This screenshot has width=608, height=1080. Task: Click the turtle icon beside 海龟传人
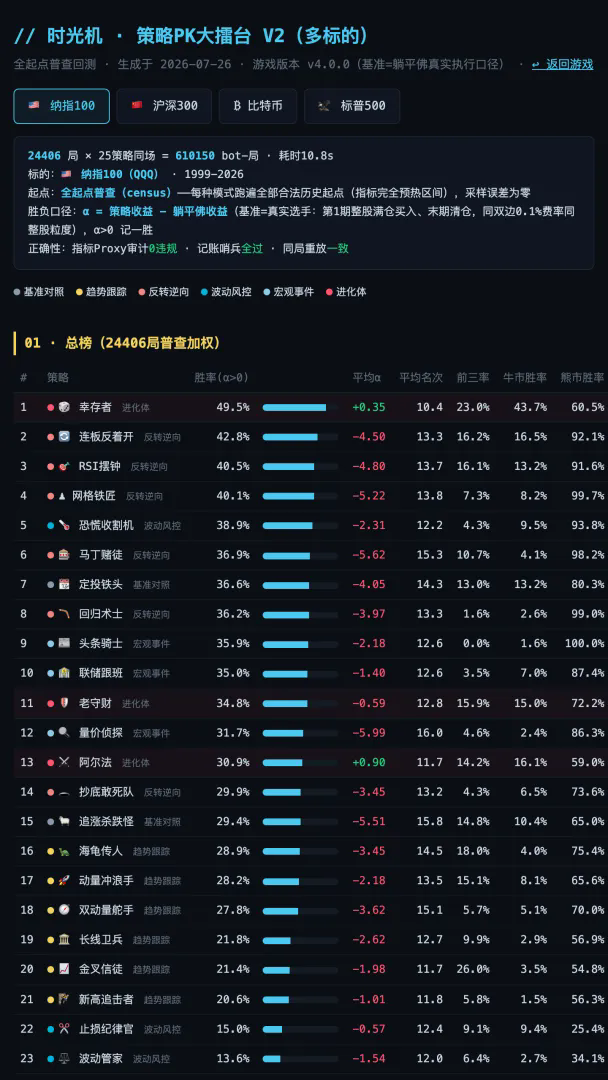tap(63, 851)
